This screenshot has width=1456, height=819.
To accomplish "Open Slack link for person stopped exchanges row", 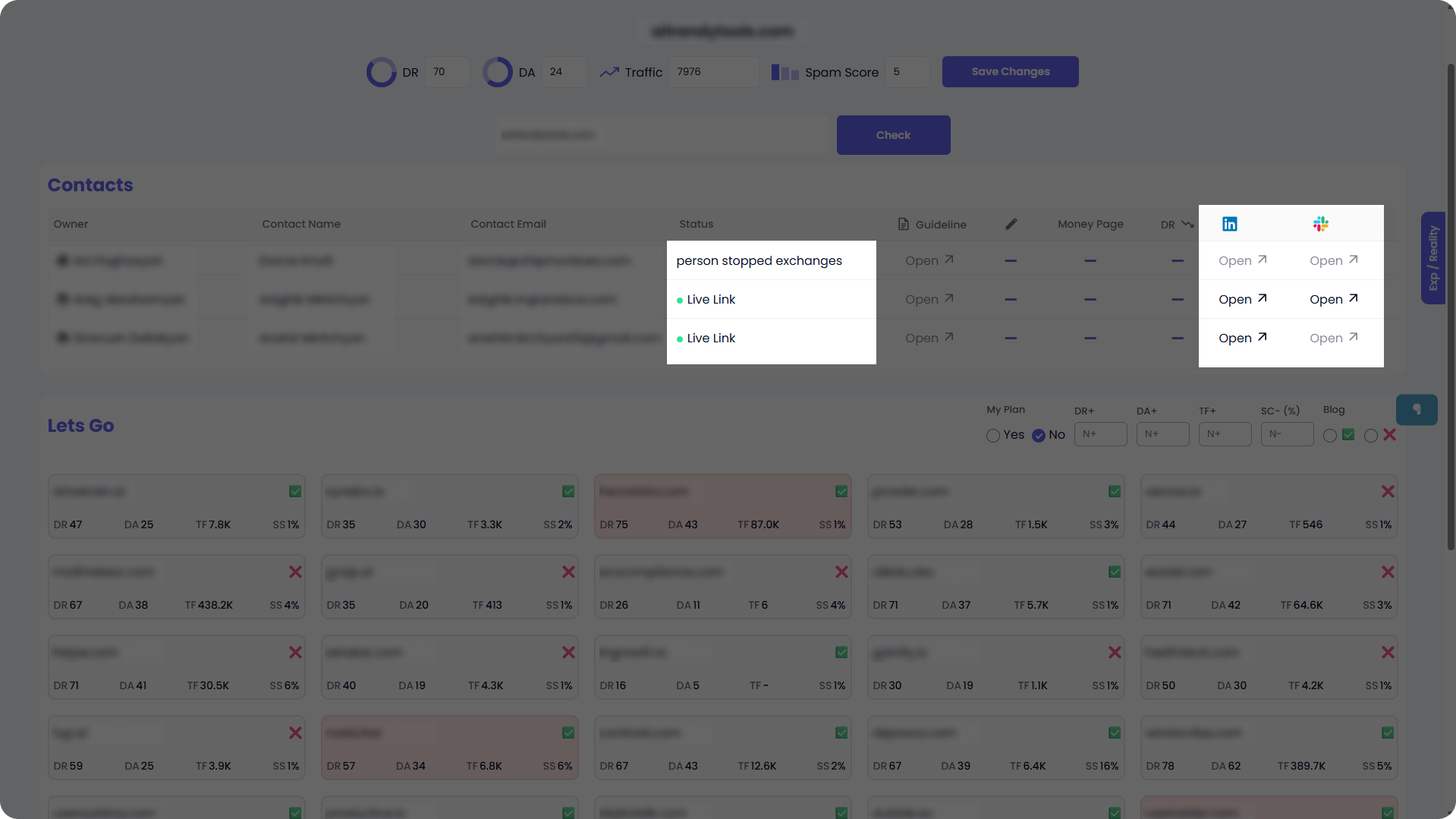I will tap(1334, 260).
